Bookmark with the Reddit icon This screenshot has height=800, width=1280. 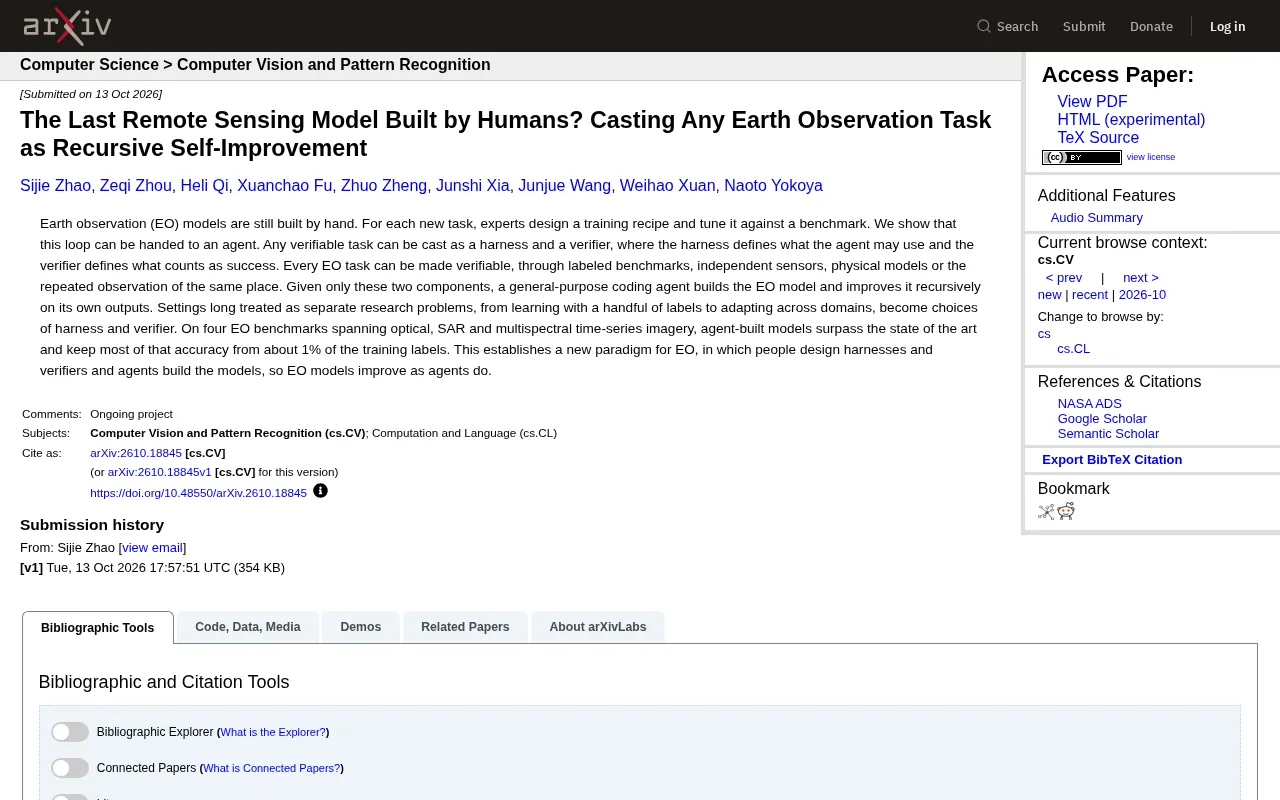coord(1066,512)
